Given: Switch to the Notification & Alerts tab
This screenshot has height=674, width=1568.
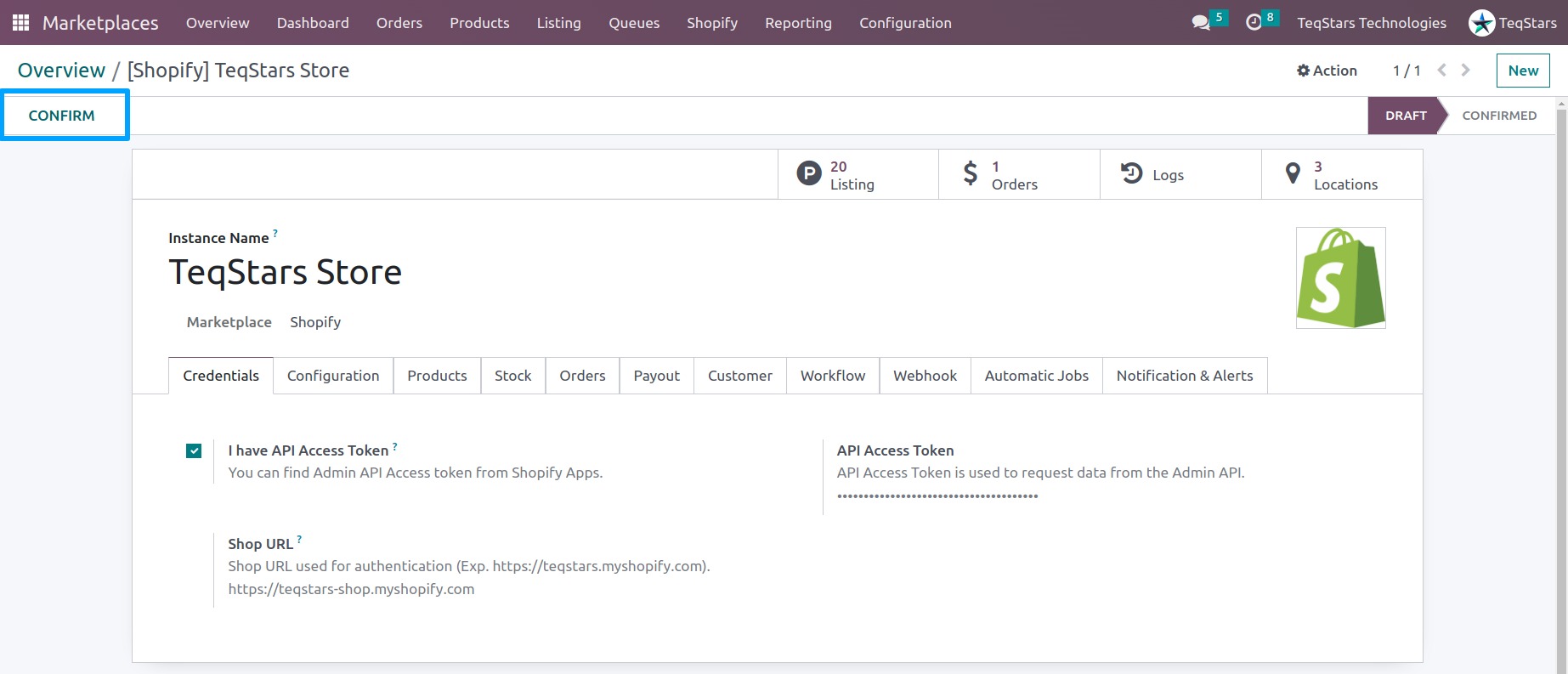Looking at the screenshot, I should click(1185, 376).
